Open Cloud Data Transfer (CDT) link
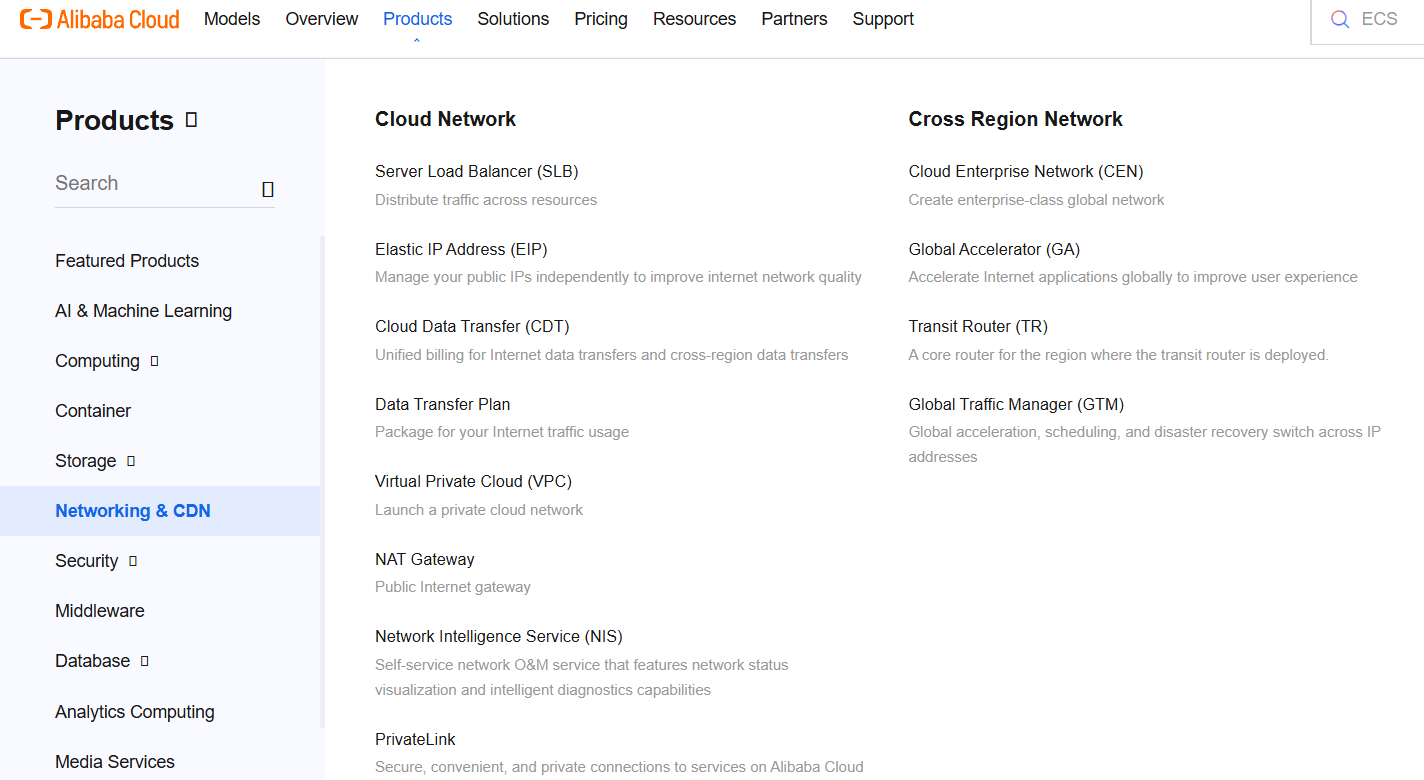The image size is (1424, 780). 472,327
